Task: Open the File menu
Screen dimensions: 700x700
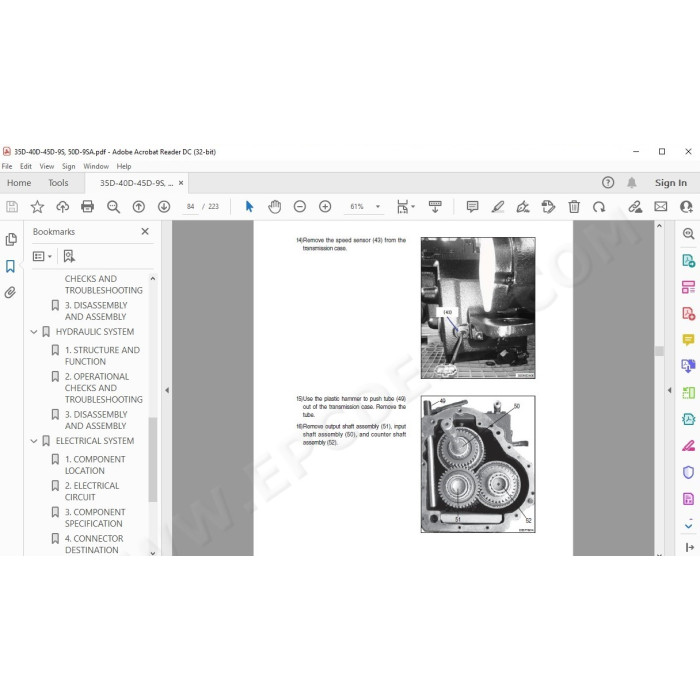Action: click(x=7, y=166)
